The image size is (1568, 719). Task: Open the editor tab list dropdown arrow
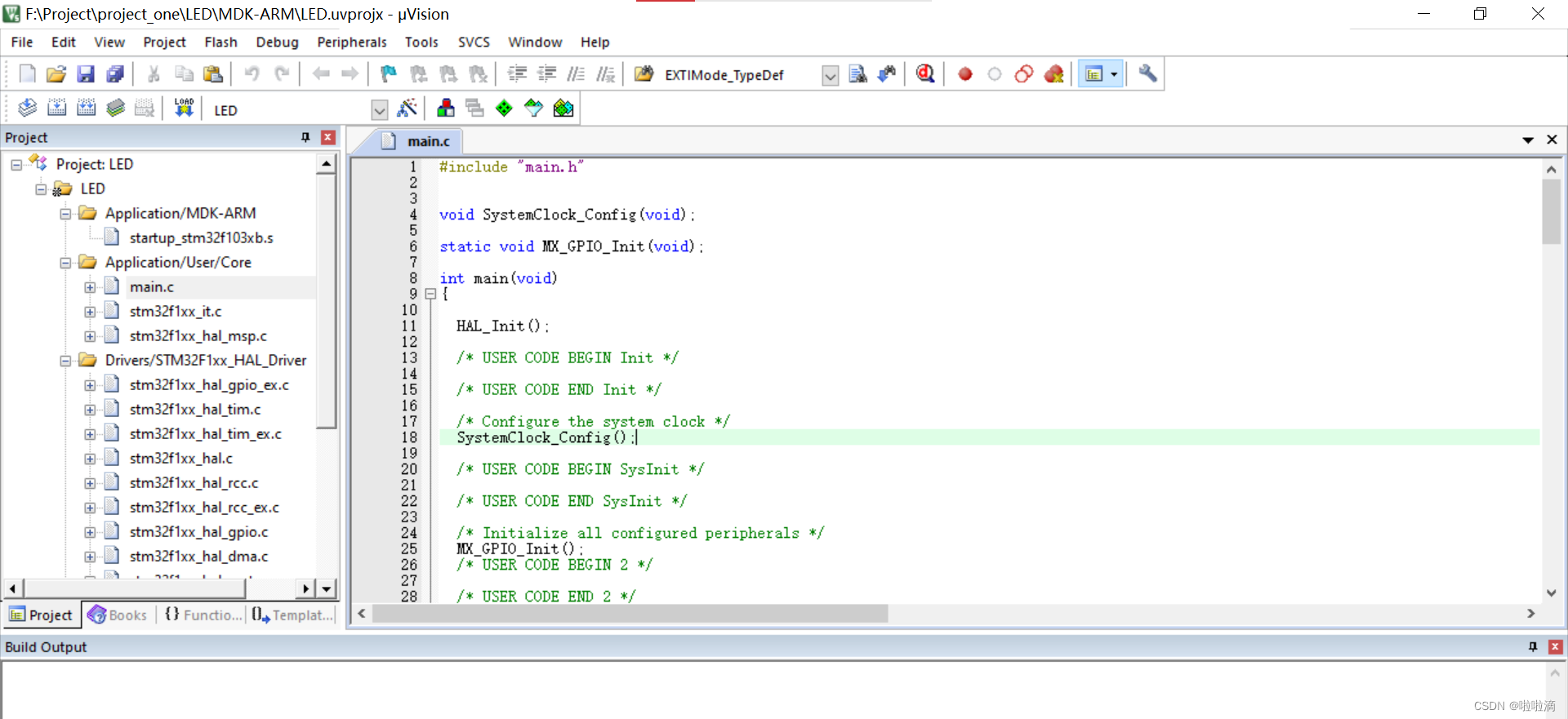1527,140
